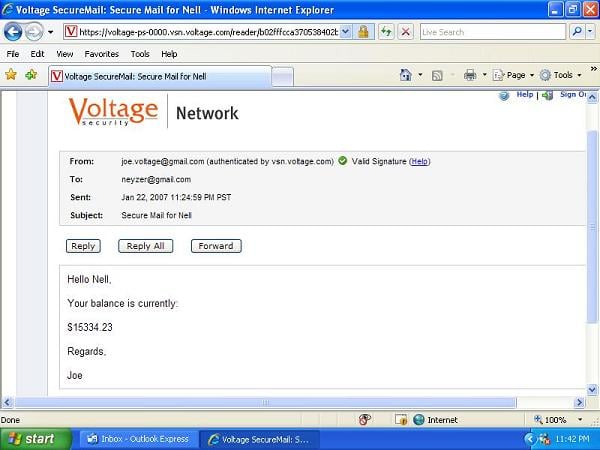Click the Voltage Security logo

coord(113,111)
